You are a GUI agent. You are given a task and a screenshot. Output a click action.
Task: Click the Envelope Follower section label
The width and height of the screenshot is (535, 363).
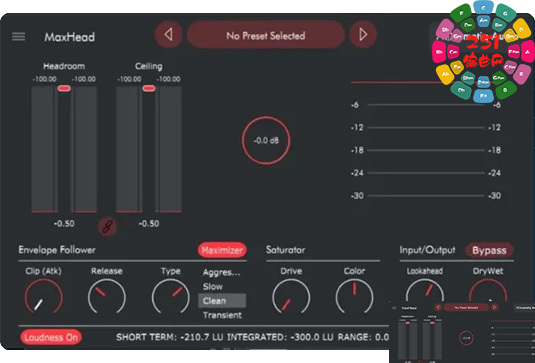coord(57,250)
